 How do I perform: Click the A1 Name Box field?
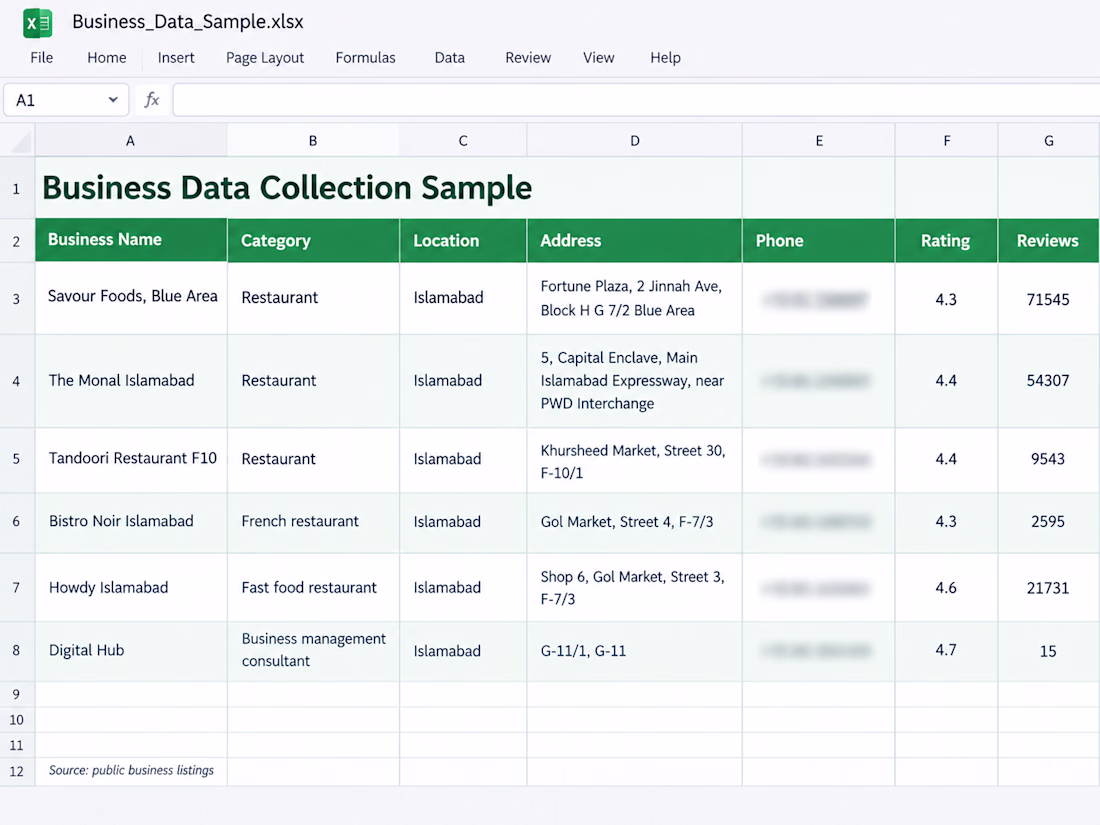point(66,100)
